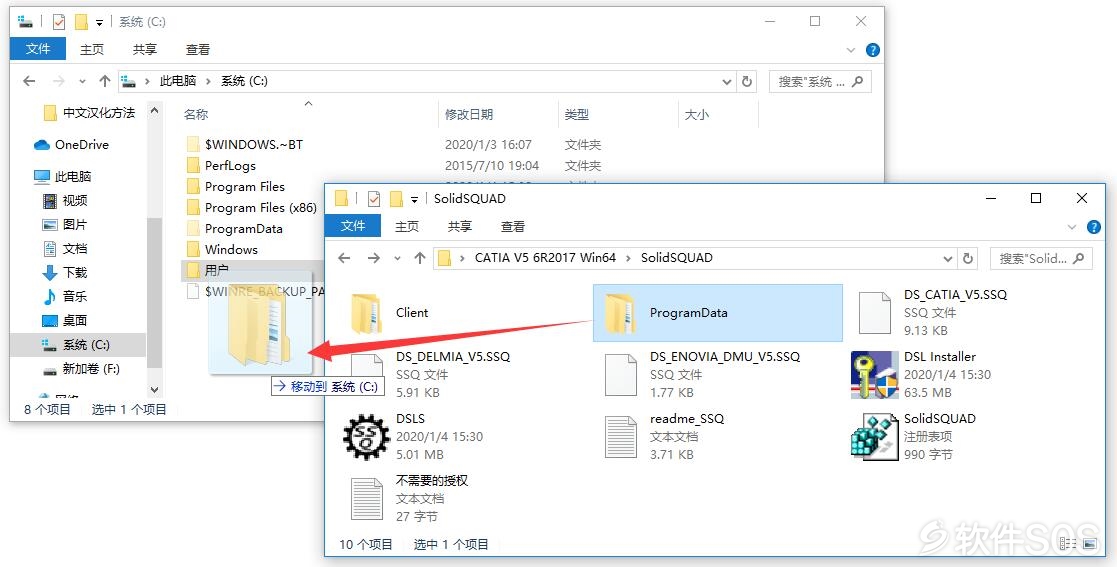Go back in SolidSQUAD window
The image size is (1117, 567).
345,258
